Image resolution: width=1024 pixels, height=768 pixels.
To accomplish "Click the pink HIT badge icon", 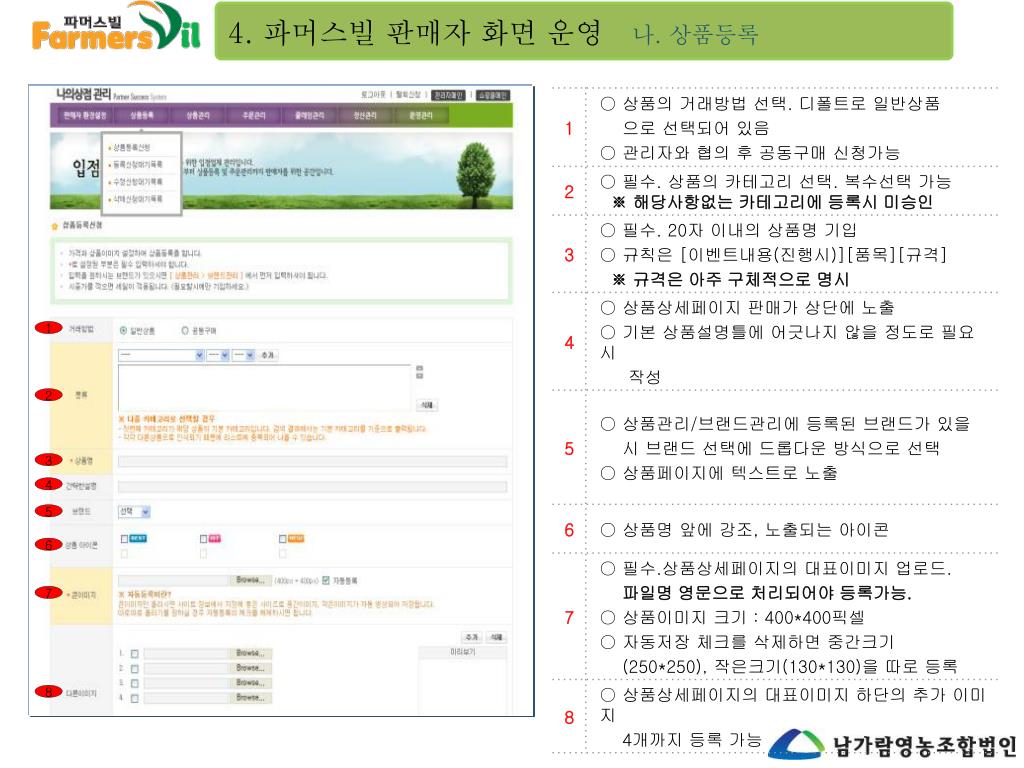I will (215, 538).
